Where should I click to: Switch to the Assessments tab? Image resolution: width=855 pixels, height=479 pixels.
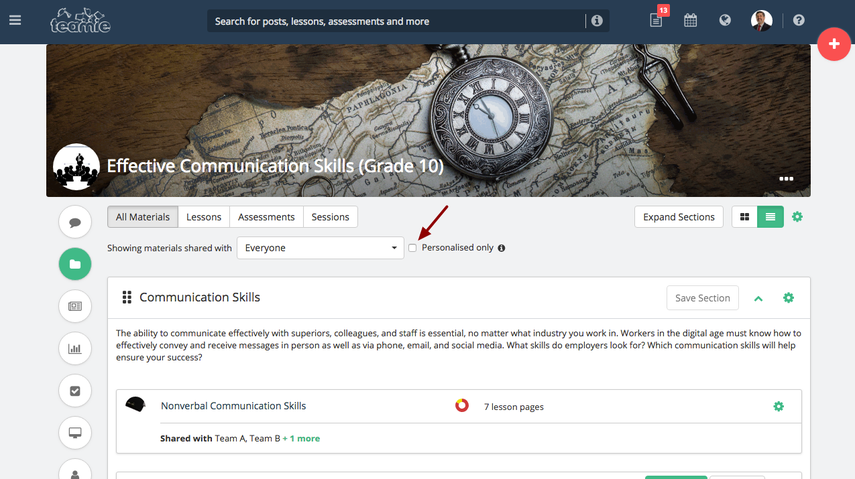pos(266,217)
